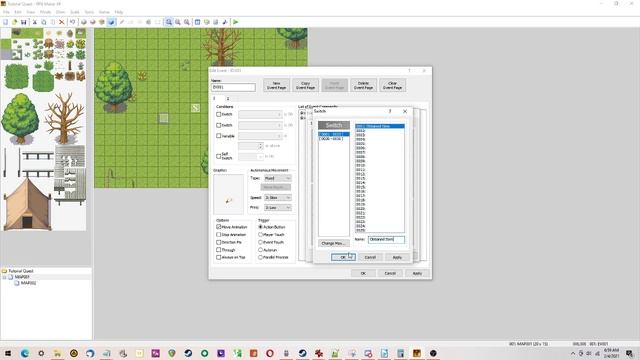
Task: Click the Undo arrow toolbar icon
Action: click(72, 22)
